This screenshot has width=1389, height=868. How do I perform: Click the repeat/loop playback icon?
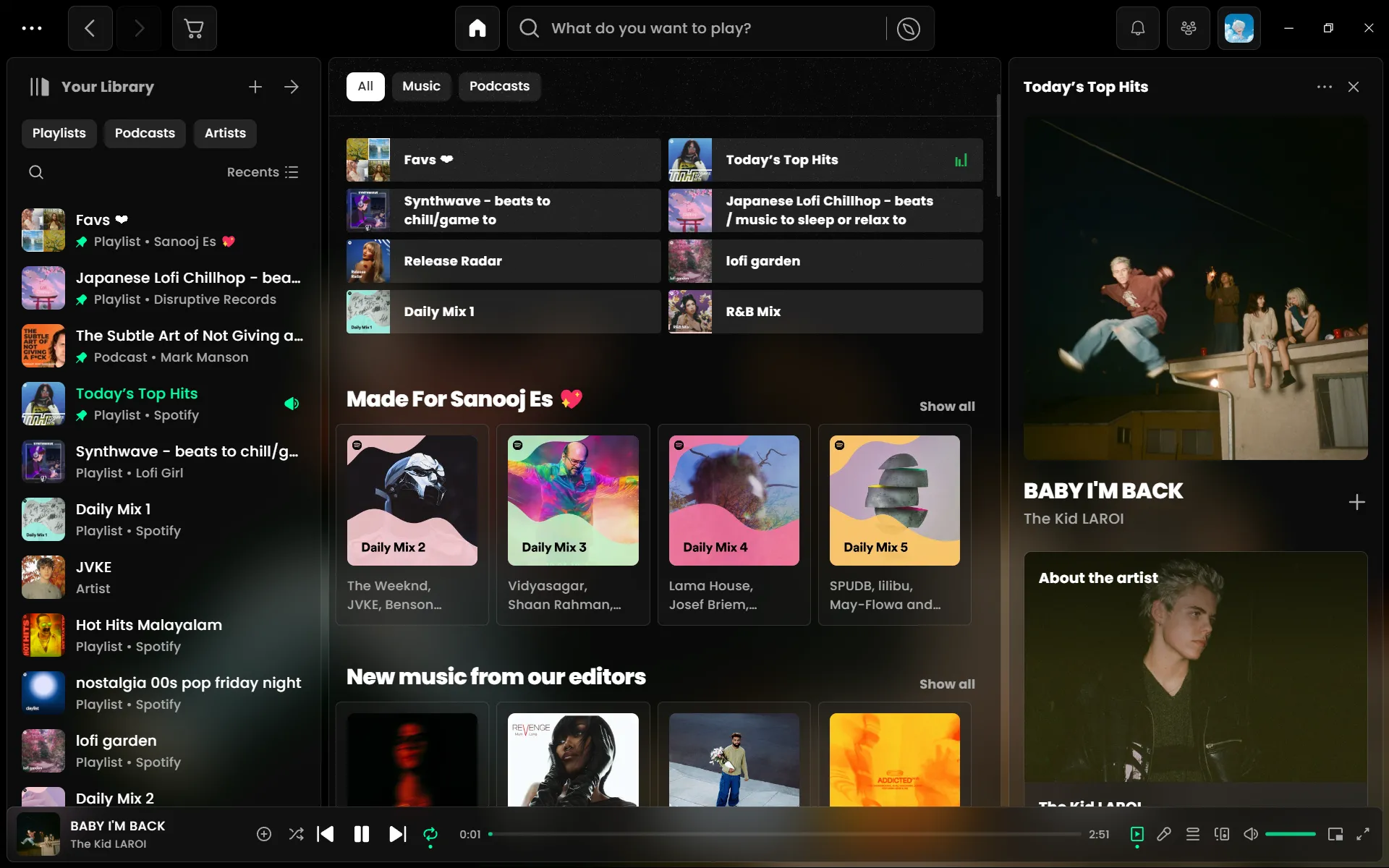click(430, 834)
